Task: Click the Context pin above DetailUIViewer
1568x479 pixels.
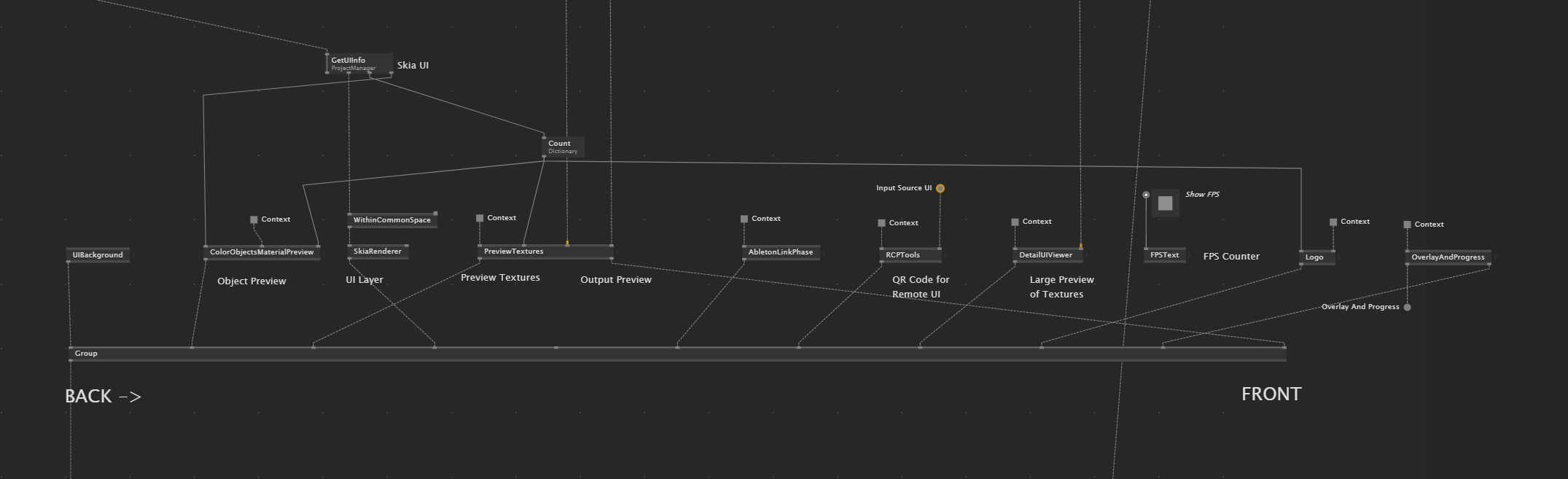Action: point(1015,222)
